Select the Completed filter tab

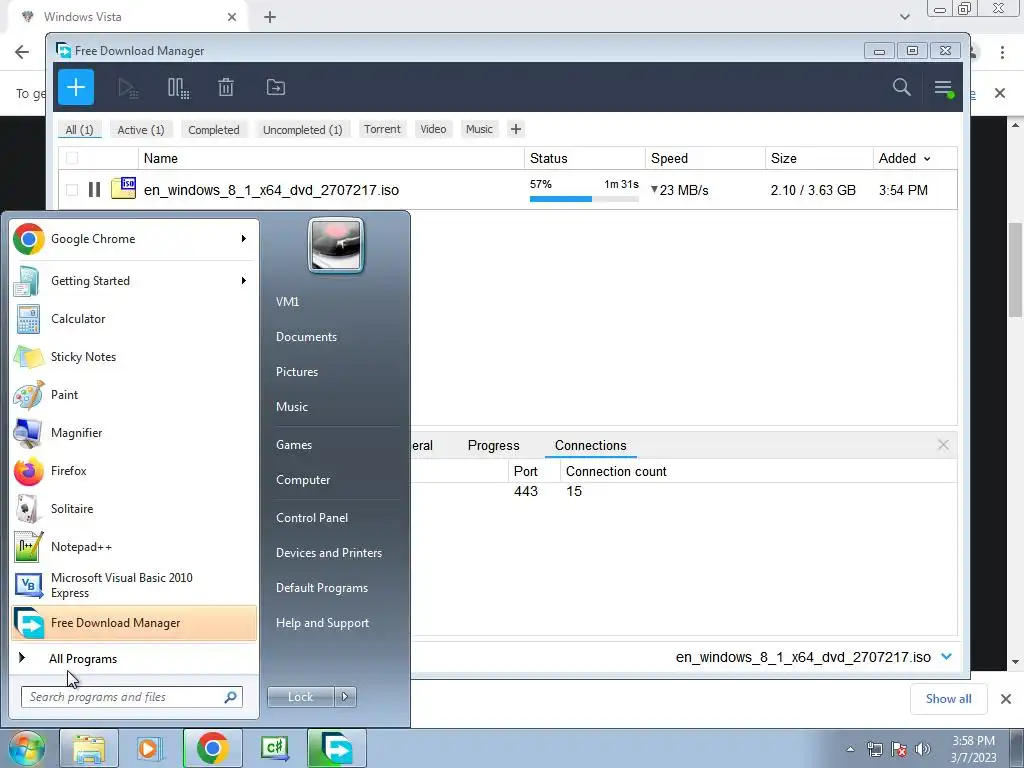pyautogui.click(x=214, y=130)
